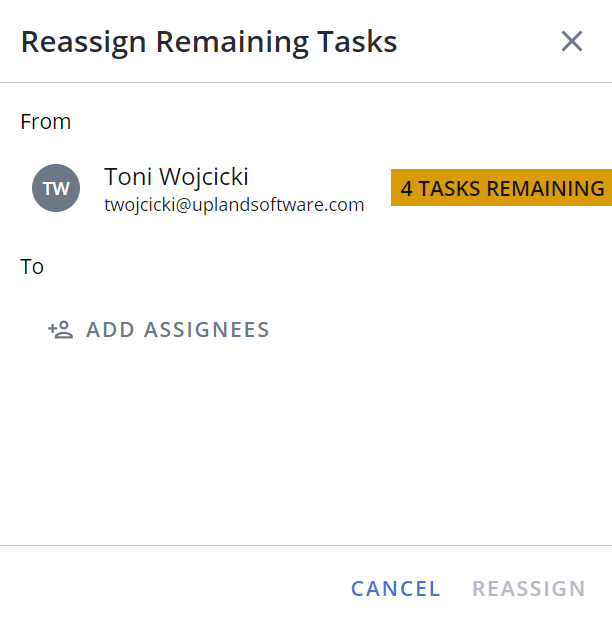Click the number 4 in the yellow badge
This screenshot has height=624, width=612.
point(406,188)
